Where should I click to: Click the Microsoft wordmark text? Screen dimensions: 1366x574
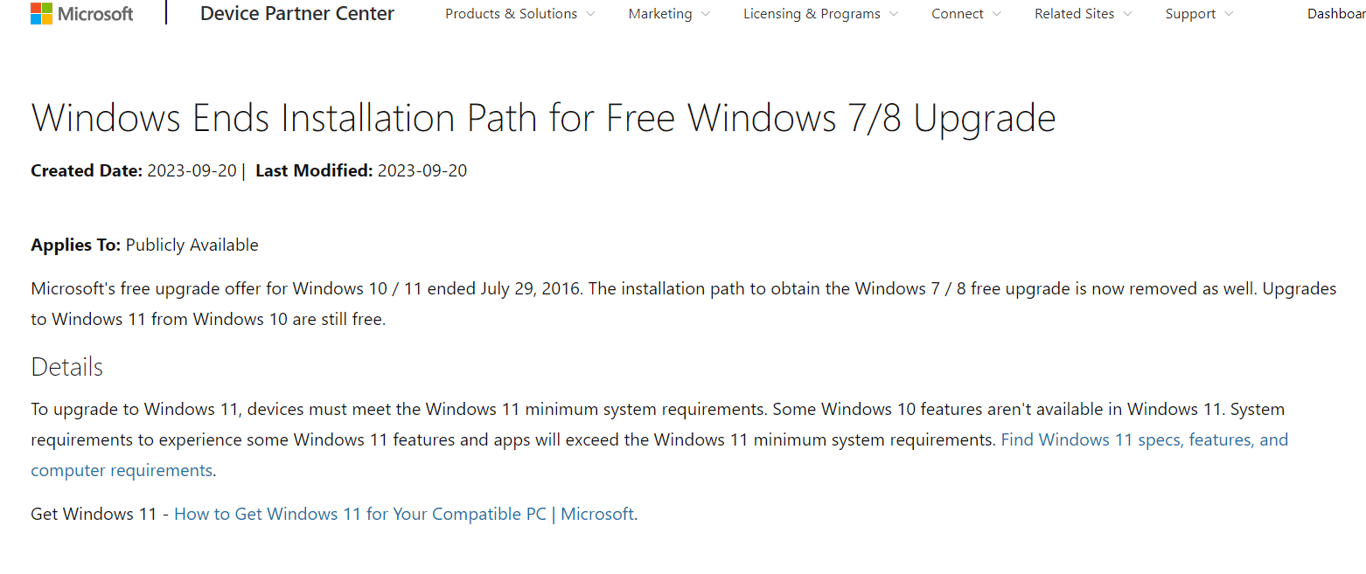click(95, 14)
